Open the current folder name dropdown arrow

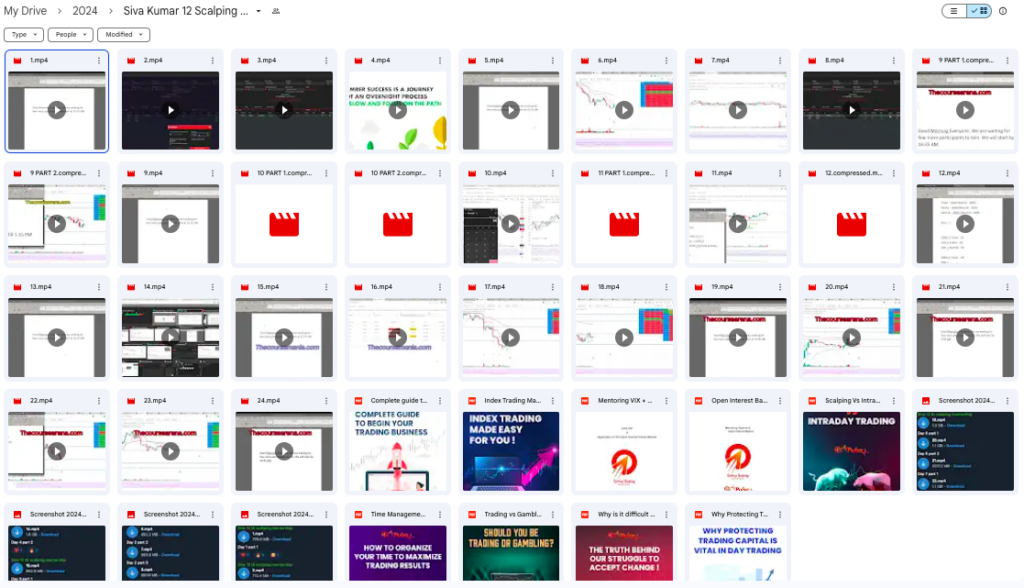point(258,11)
